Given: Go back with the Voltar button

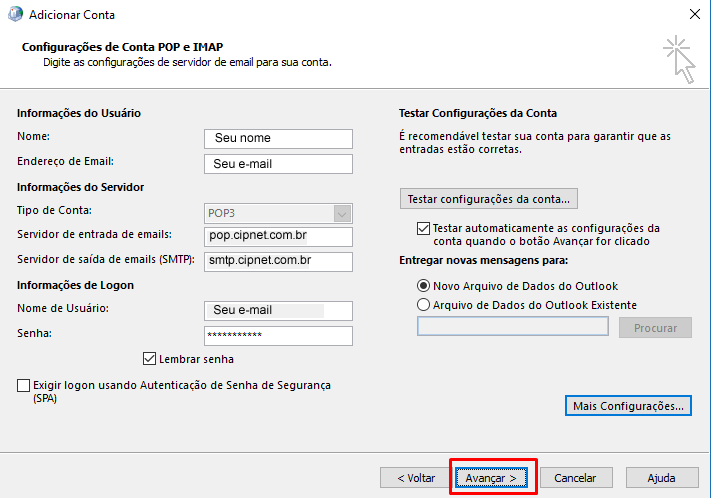Looking at the screenshot, I should pos(416,478).
